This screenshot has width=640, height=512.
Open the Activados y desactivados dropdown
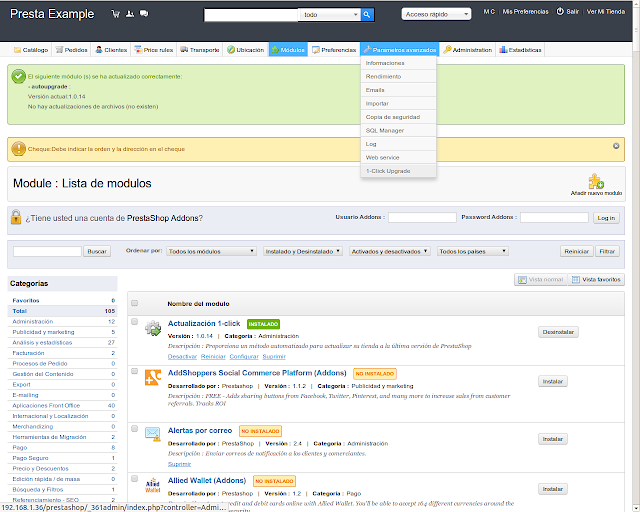tap(389, 251)
